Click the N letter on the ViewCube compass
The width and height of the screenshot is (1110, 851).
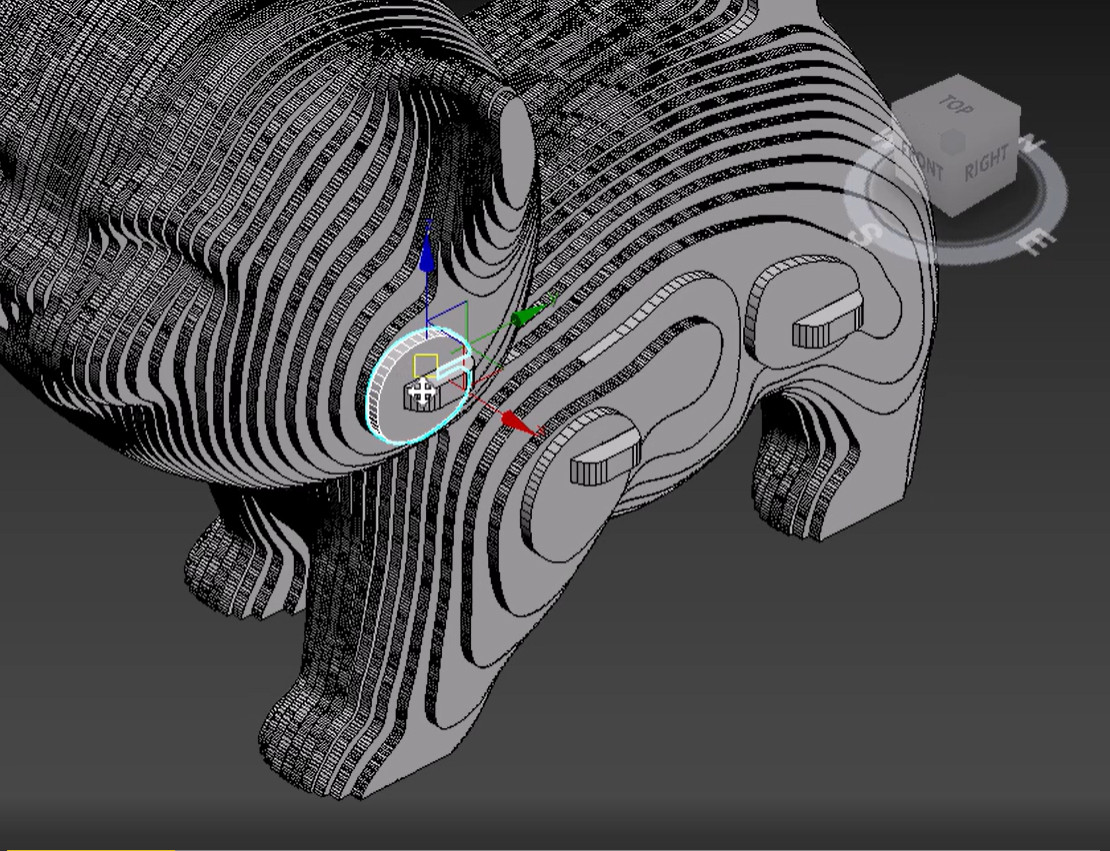(1031, 143)
